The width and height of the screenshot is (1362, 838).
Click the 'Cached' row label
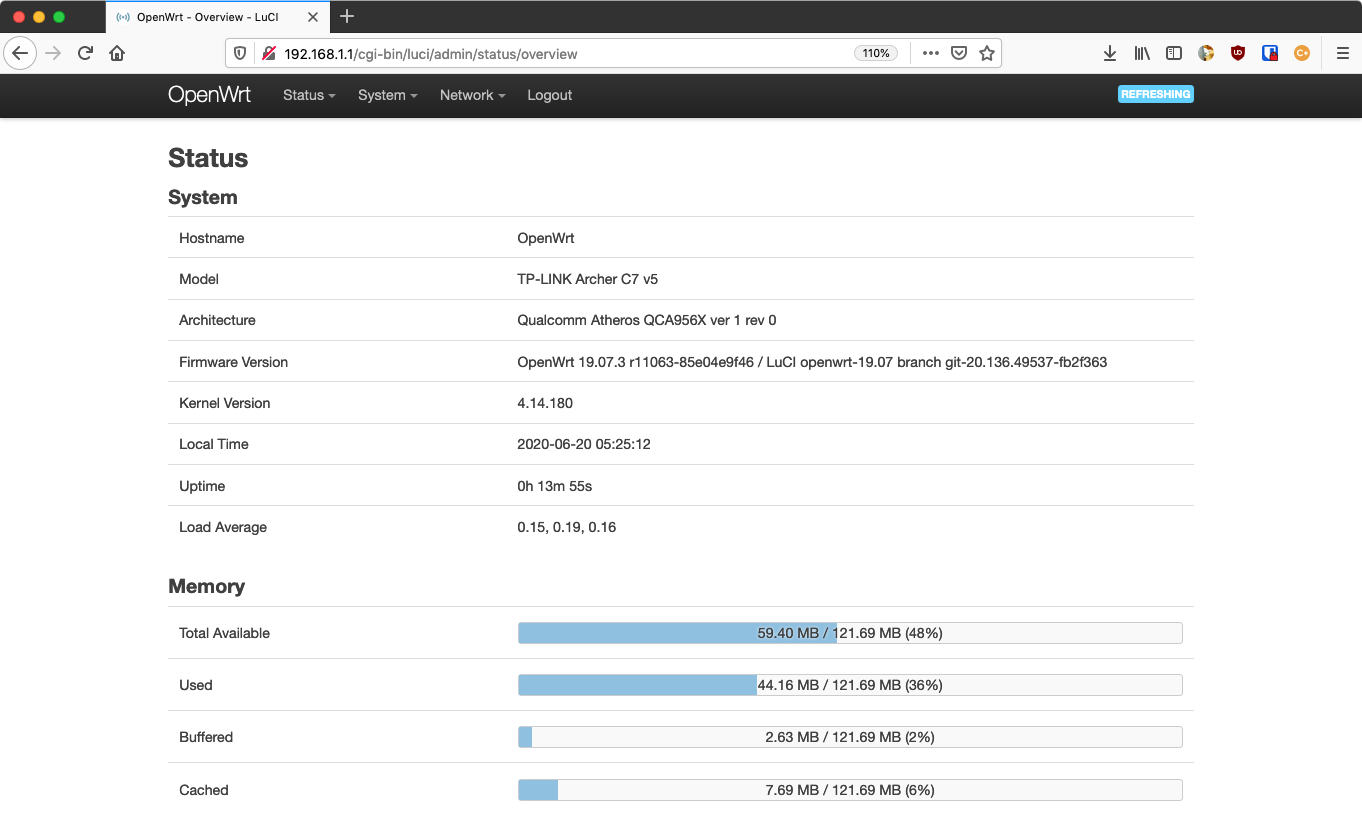(204, 790)
